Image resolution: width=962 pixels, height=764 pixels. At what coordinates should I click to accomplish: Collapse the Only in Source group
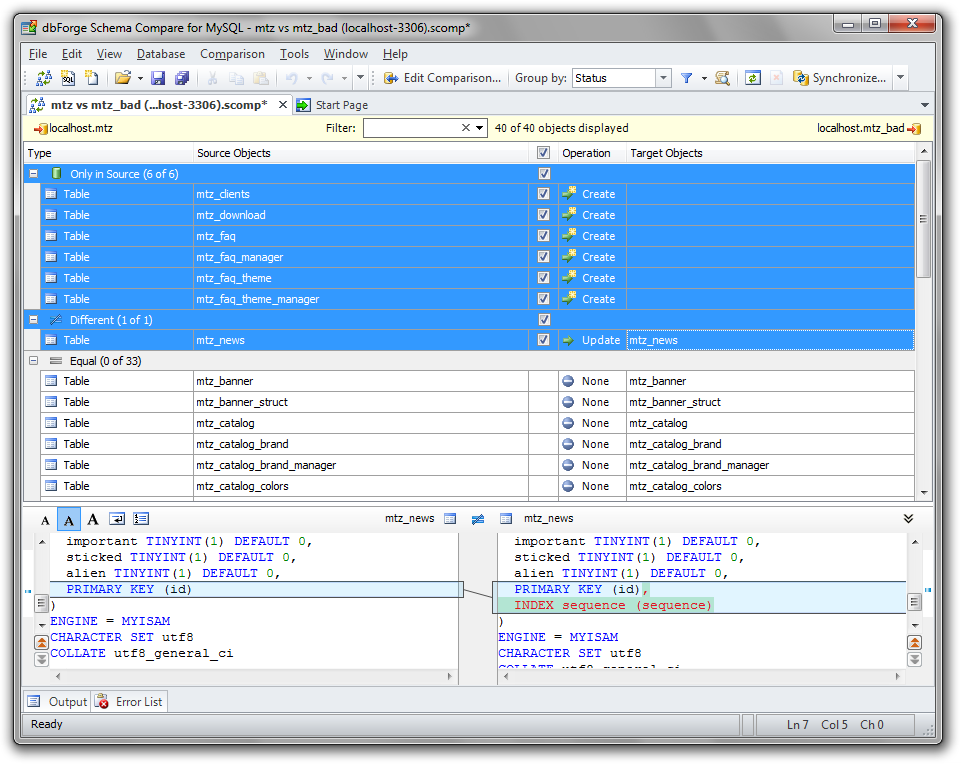pyautogui.click(x=34, y=174)
